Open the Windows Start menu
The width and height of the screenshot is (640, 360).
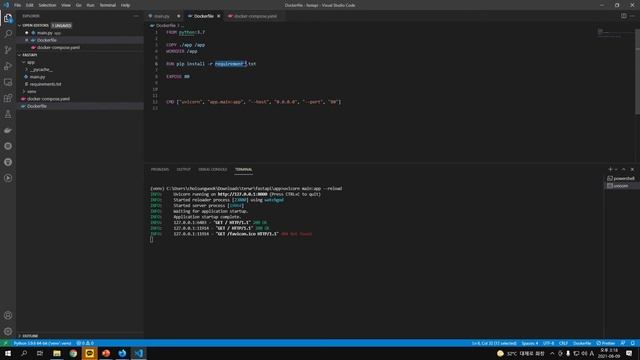click(x=8, y=353)
